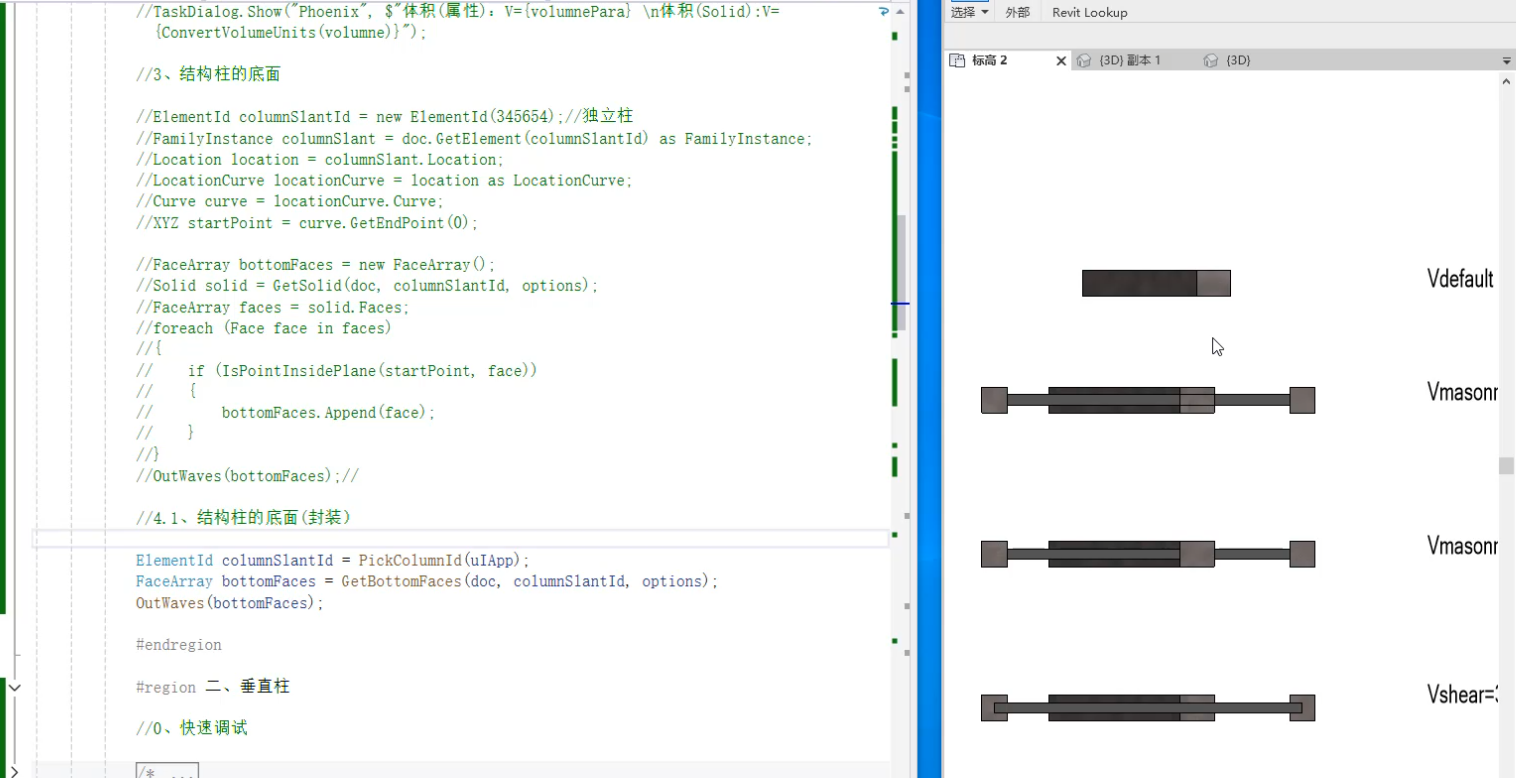
Task: Close the 标高 2 view tab
Action: (x=1061, y=61)
